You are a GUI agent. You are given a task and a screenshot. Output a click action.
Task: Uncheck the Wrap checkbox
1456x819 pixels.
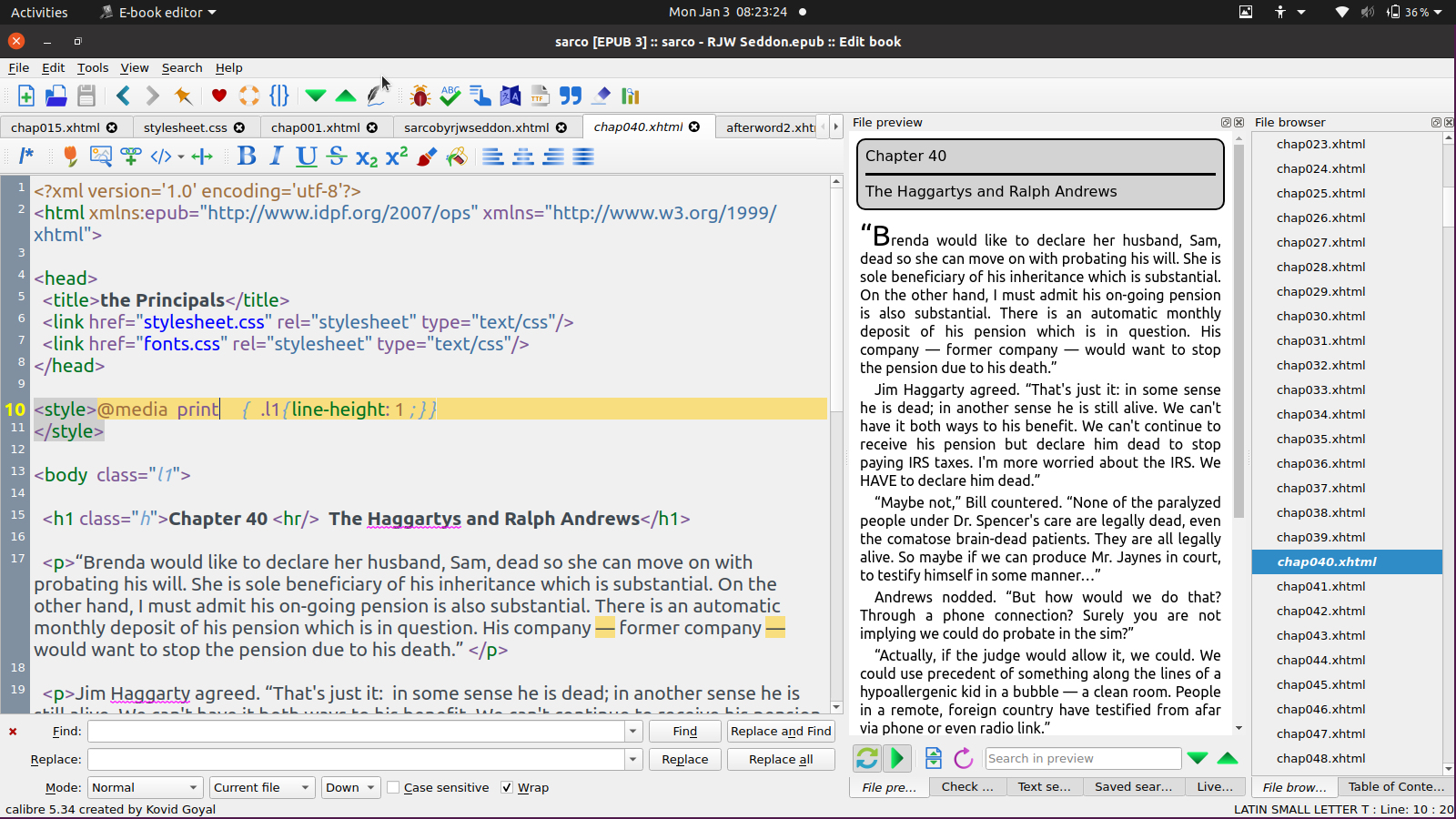point(507,788)
